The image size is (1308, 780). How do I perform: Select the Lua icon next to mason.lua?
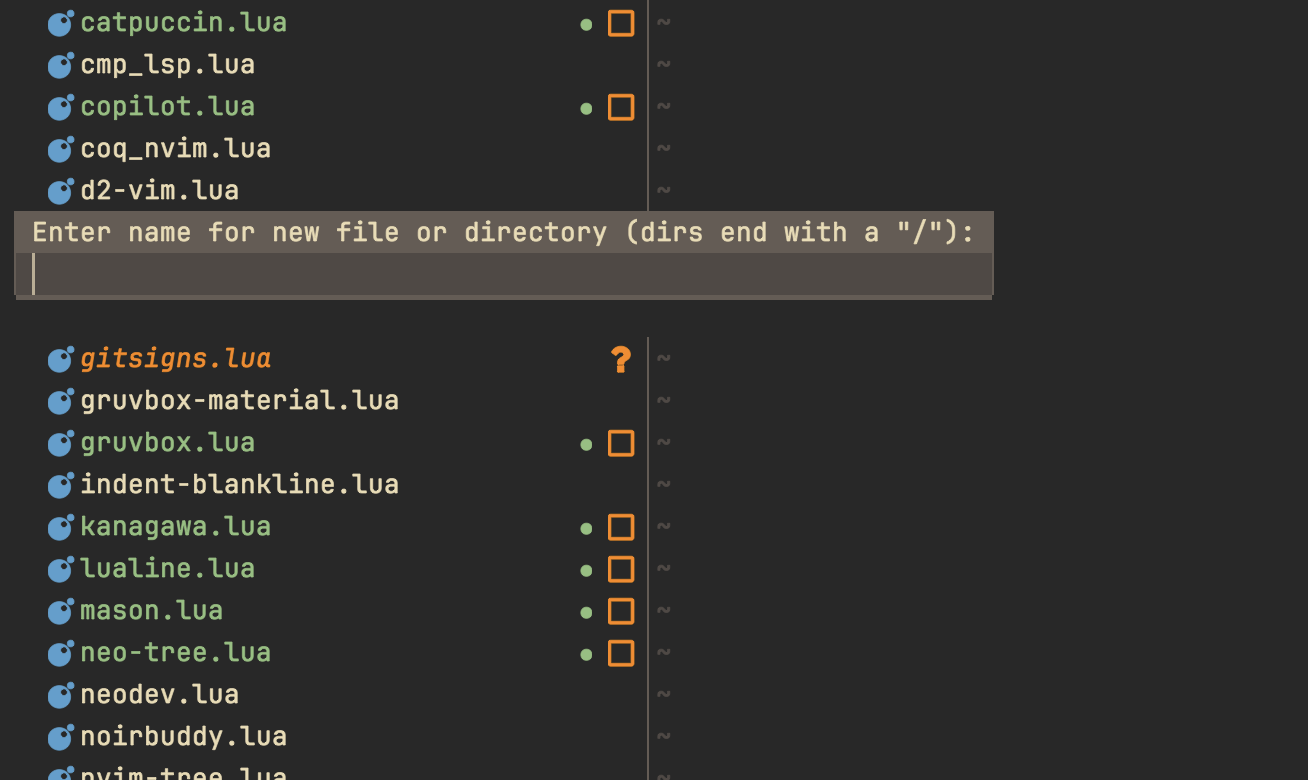[x=60, y=611]
